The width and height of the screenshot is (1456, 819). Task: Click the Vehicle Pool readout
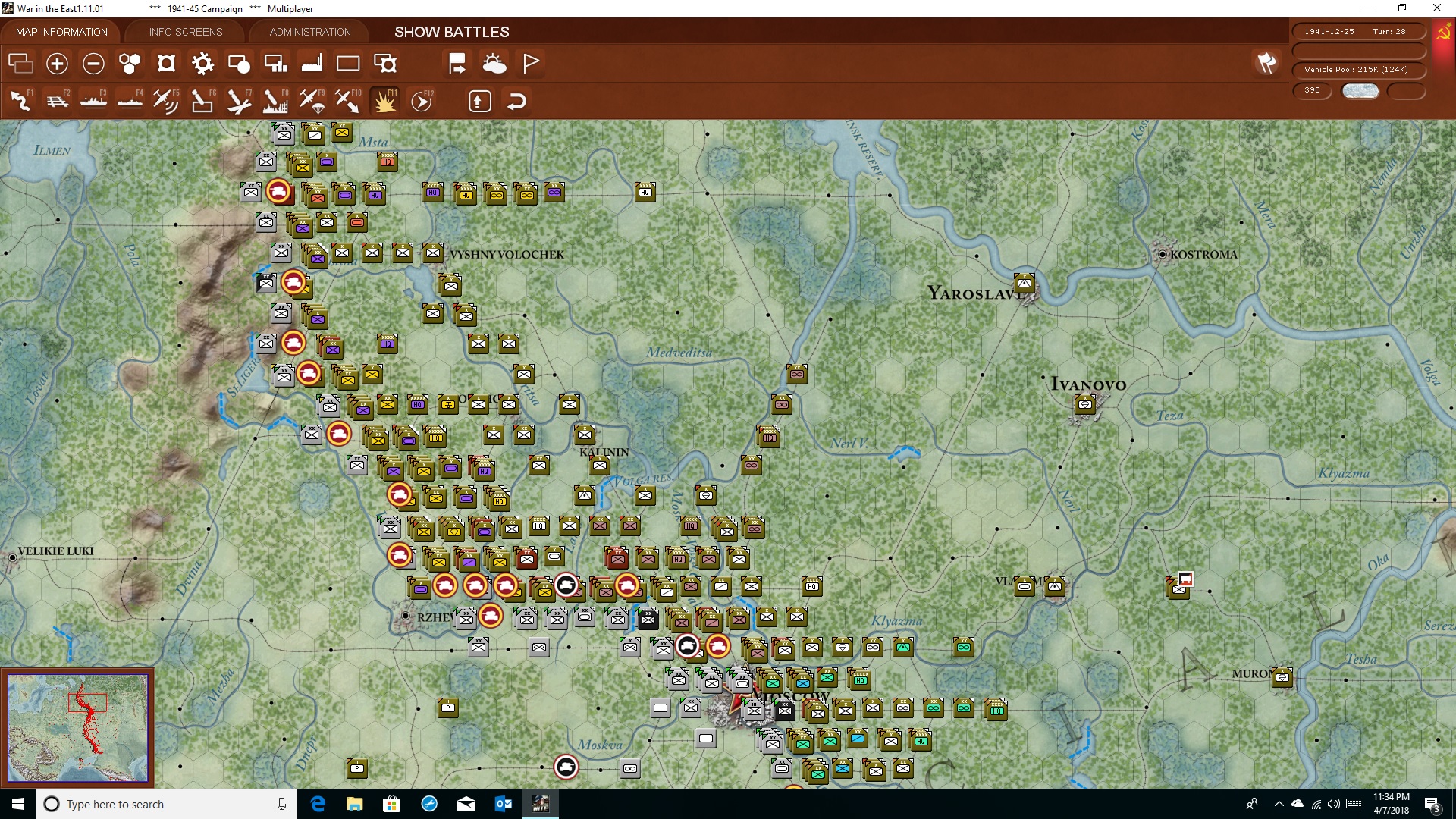point(1358,69)
